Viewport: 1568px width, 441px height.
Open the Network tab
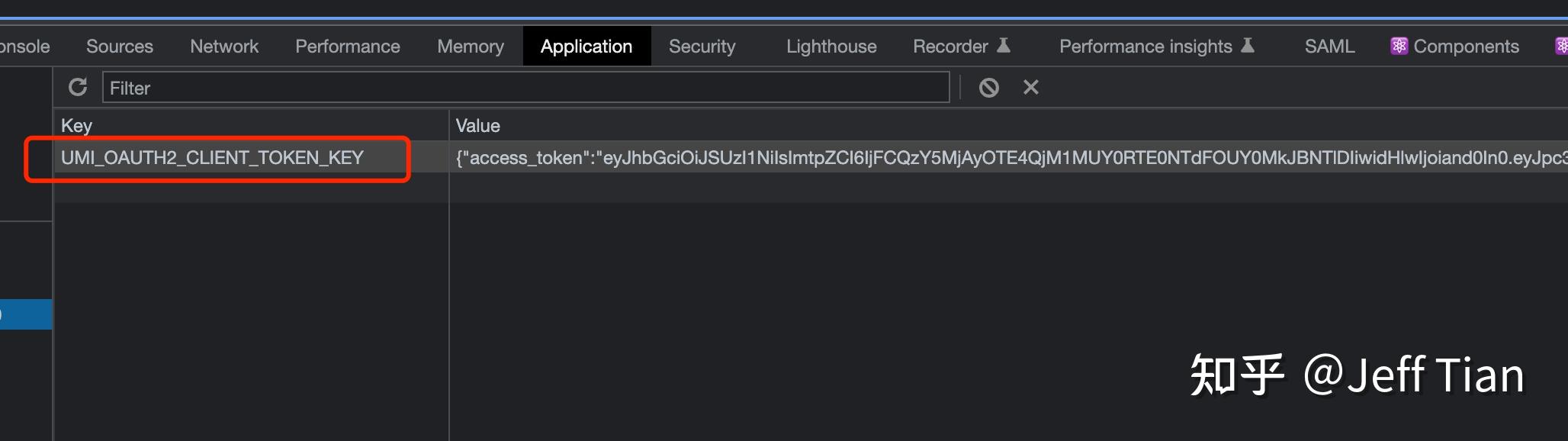click(224, 47)
